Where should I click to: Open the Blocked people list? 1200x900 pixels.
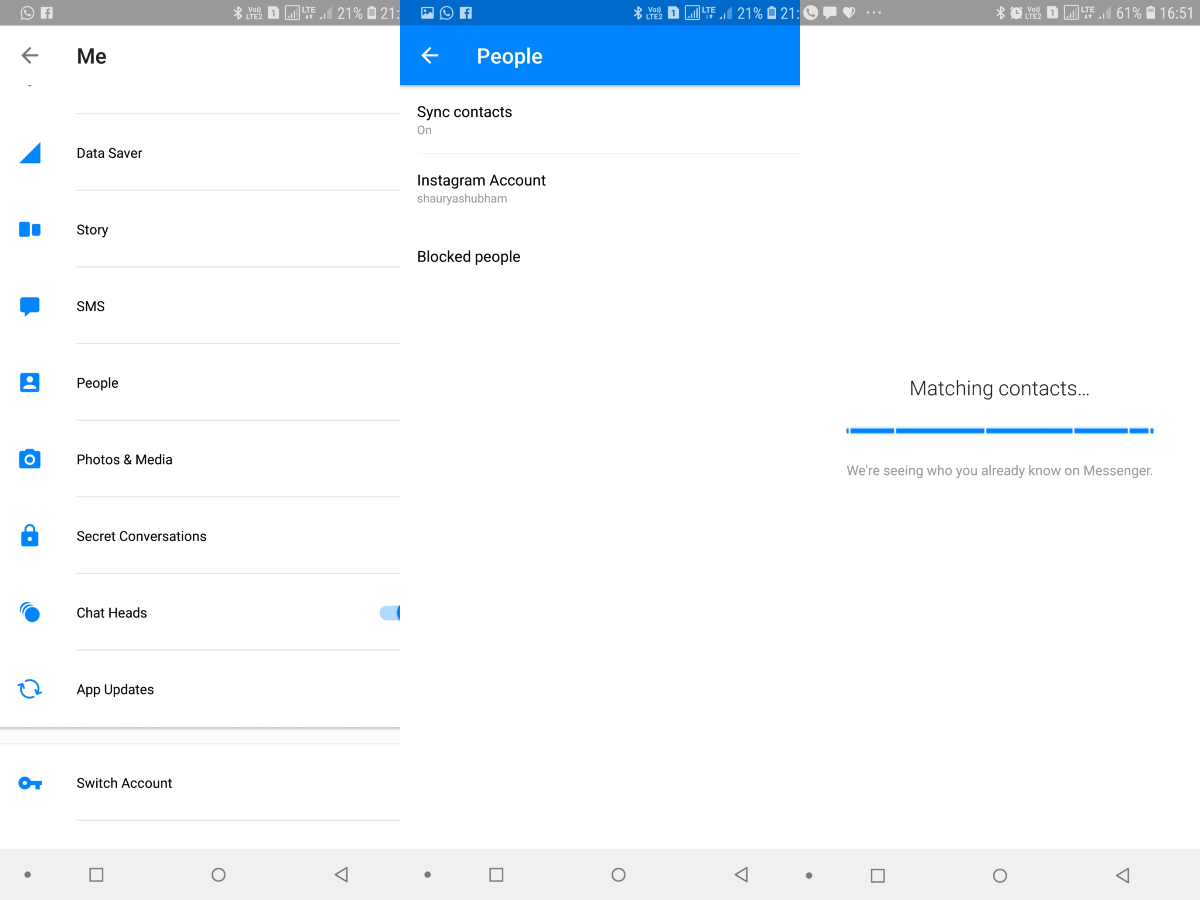click(x=468, y=256)
